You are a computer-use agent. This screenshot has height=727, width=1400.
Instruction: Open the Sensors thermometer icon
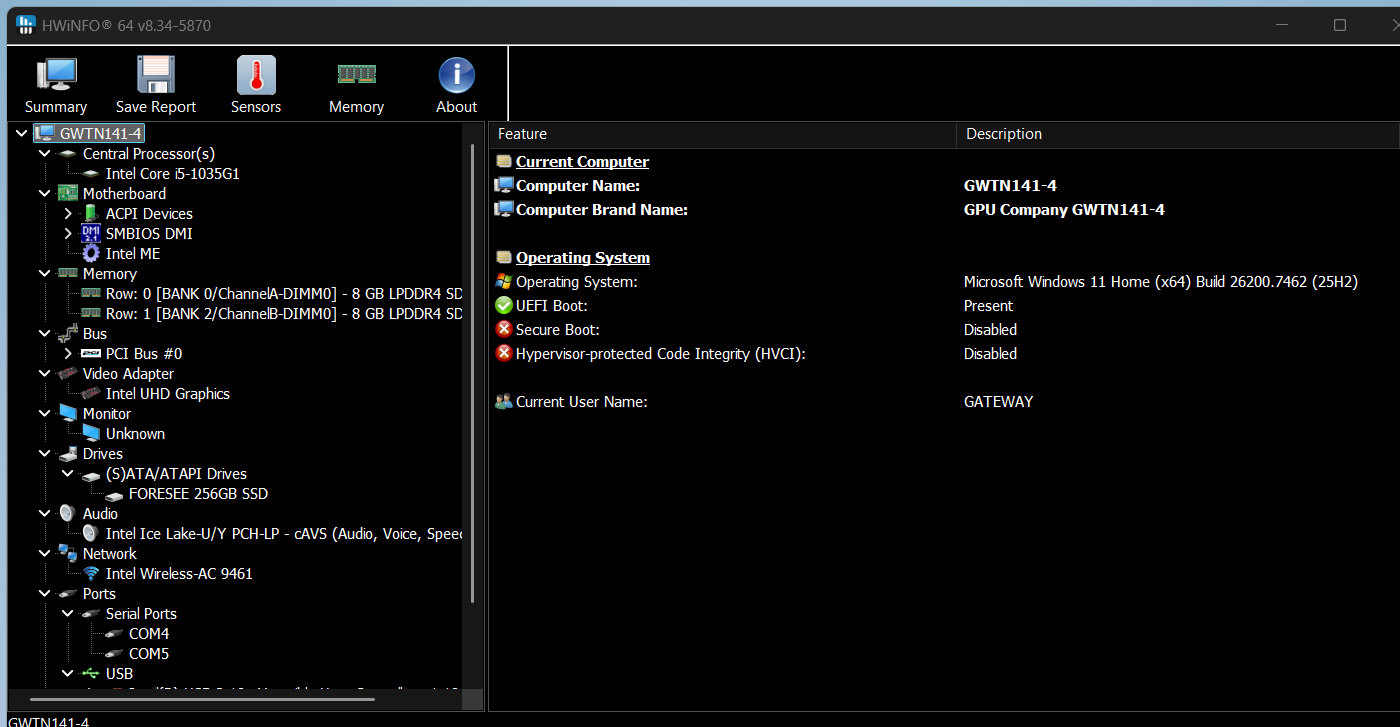point(256,76)
